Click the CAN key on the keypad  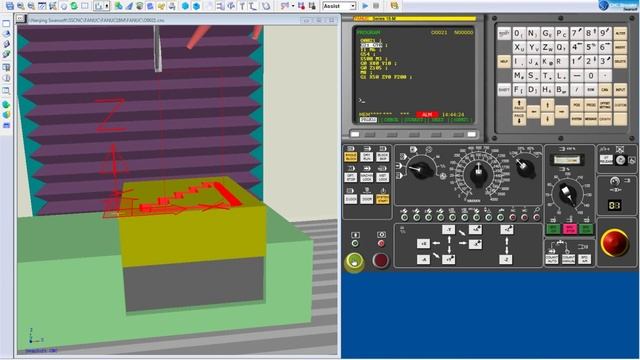(x=605, y=90)
